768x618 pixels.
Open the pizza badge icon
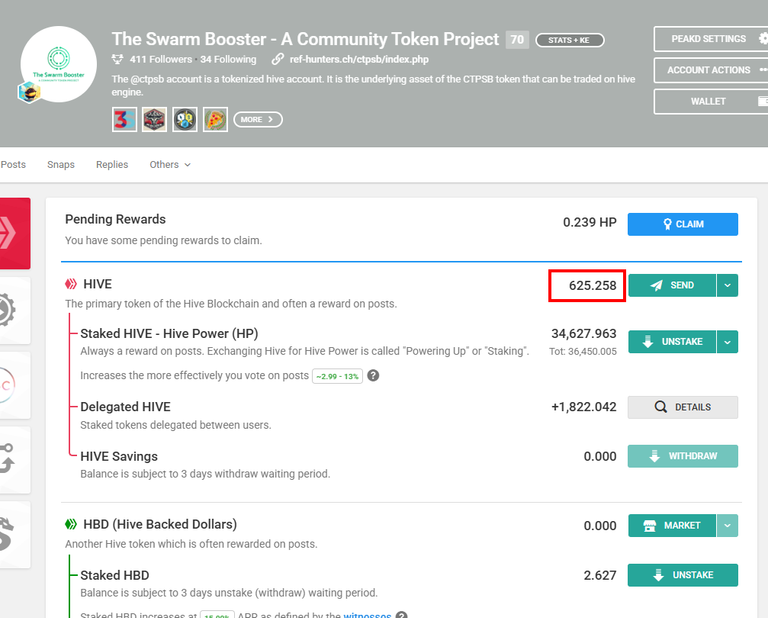click(x=215, y=119)
